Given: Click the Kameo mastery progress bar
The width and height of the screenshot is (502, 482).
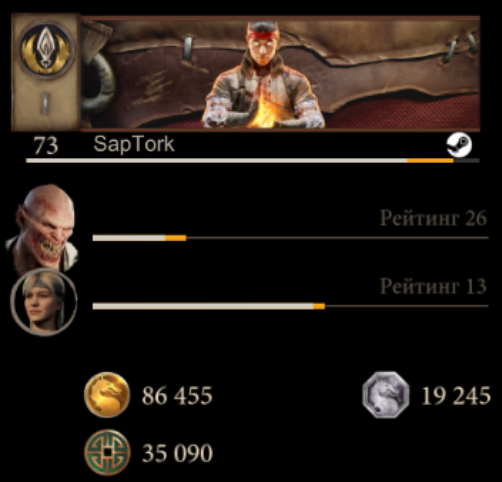Looking at the screenshot, I should pos(290,306).
